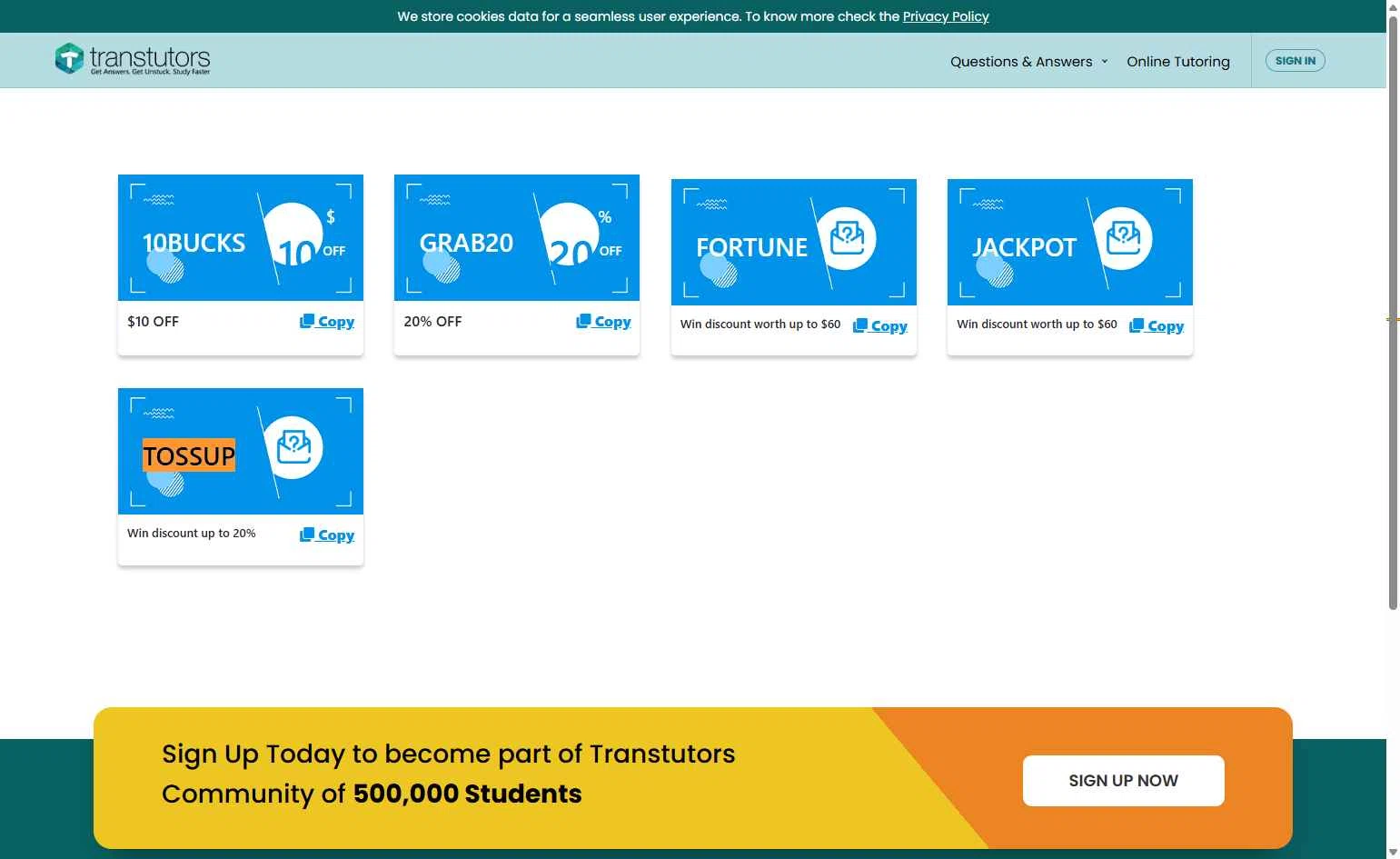
Task: Copy the JACKPOT coupon code
Action: [1157, 326]
